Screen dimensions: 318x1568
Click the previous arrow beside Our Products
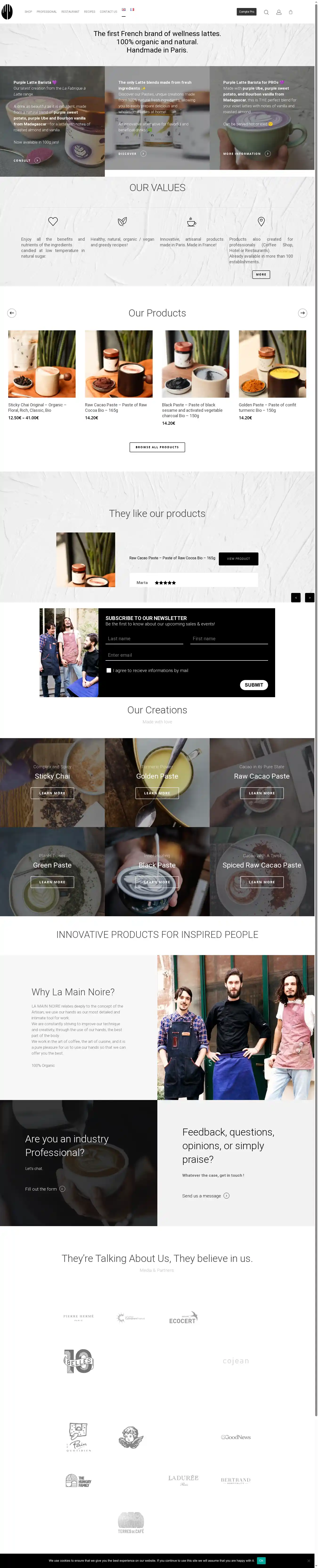pyautogui.click(x=12, y=313)
